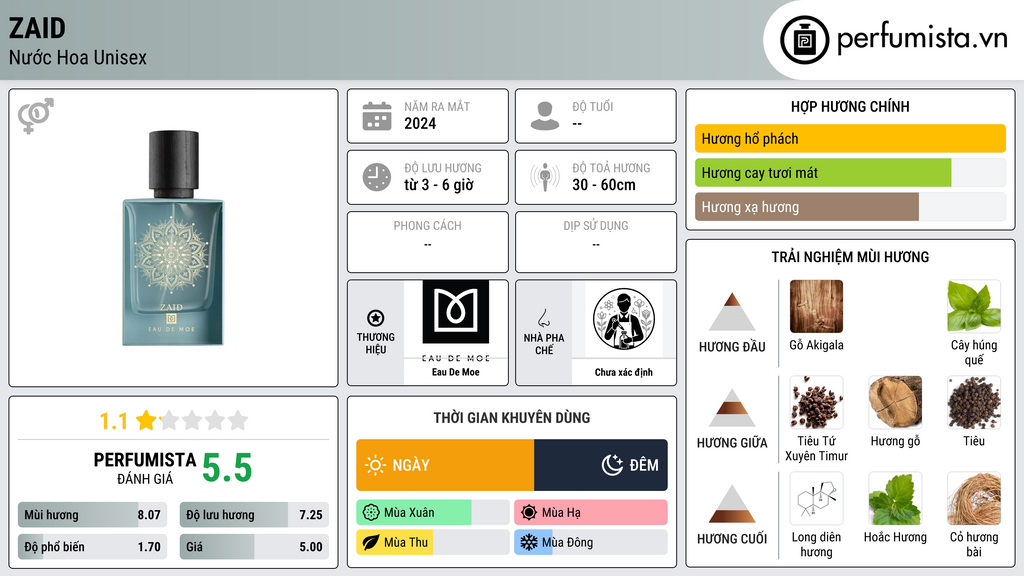
Task: Click the Chưa xác định perfumer label
Action: coord(624,372)
